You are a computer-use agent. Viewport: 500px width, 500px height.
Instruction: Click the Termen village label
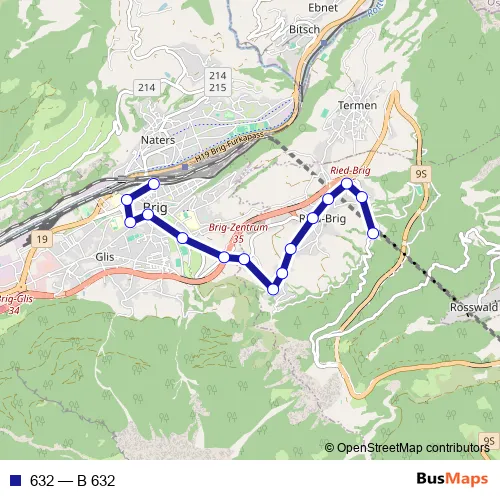pyautogui.click(x=357, y=105)
